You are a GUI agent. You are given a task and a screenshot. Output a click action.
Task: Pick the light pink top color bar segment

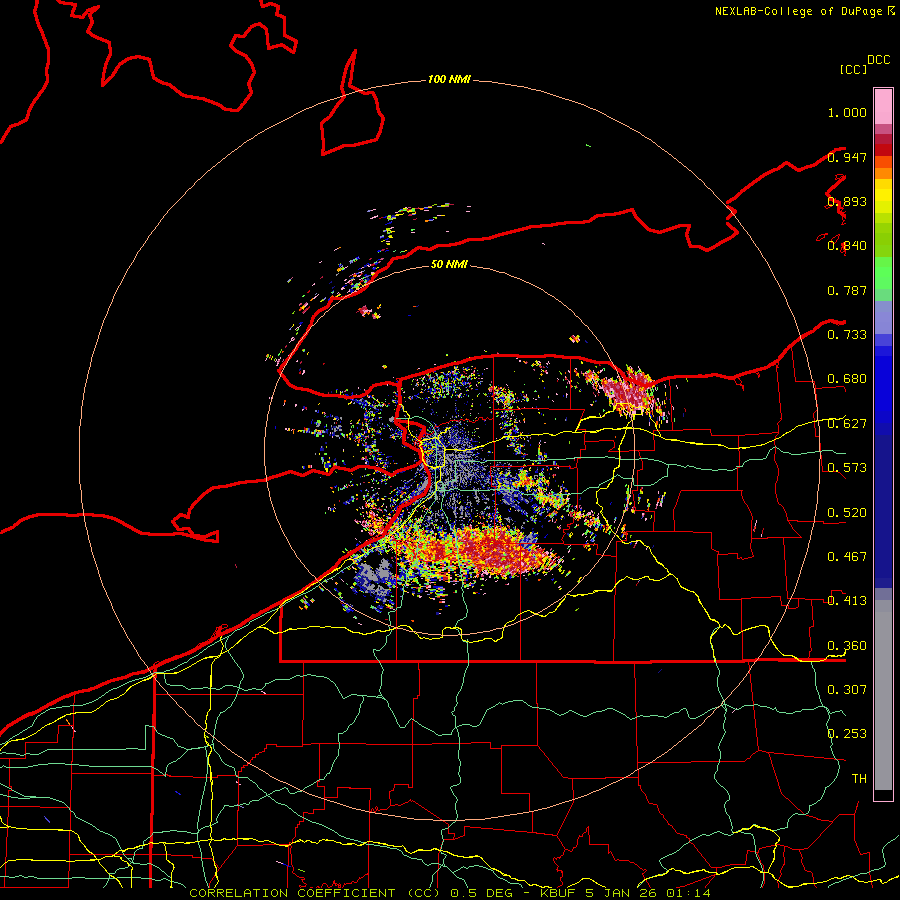pos(883,106)
